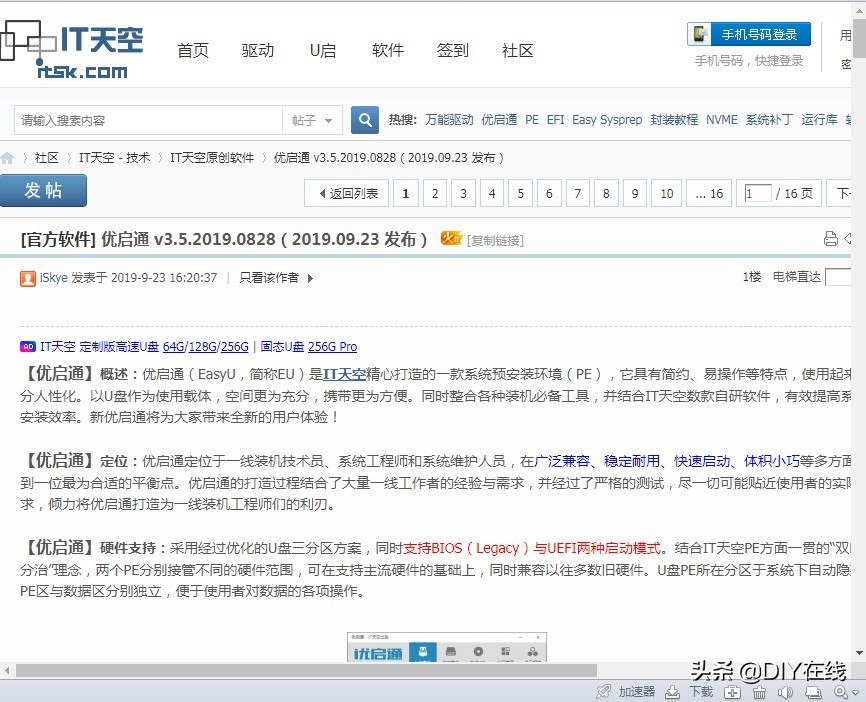866x702 pixels.
Task: Click the home icon in the breadcrumb bar
Action: pos(10,156)
